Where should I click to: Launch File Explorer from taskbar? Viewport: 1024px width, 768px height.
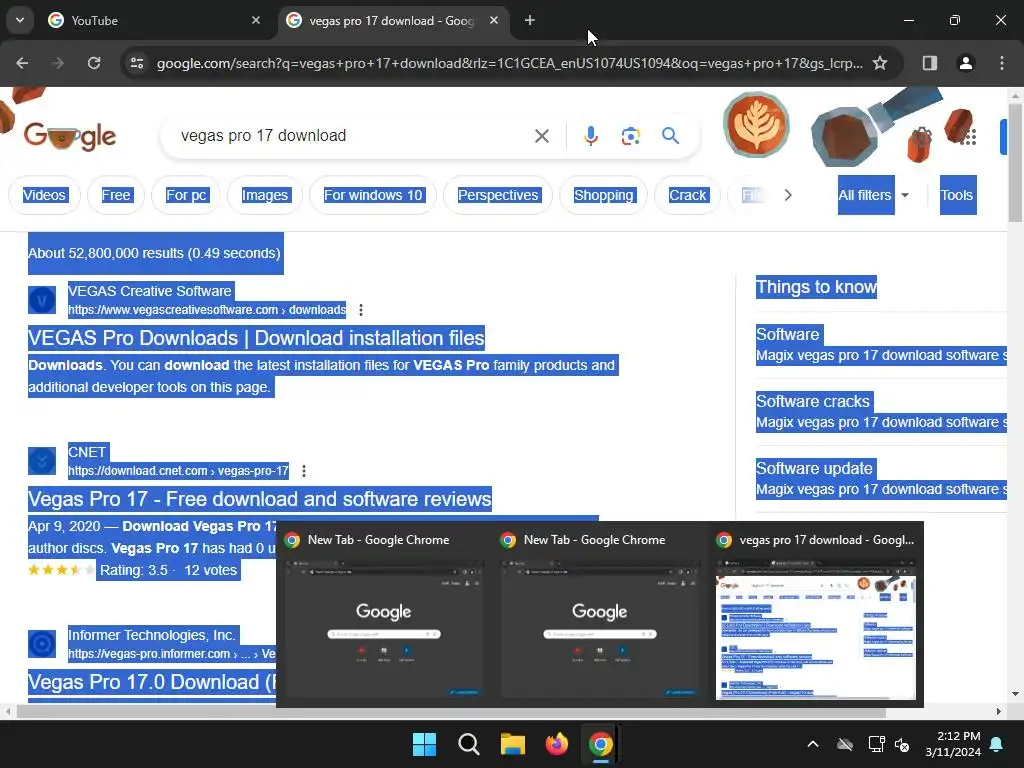tap(513, 744)
